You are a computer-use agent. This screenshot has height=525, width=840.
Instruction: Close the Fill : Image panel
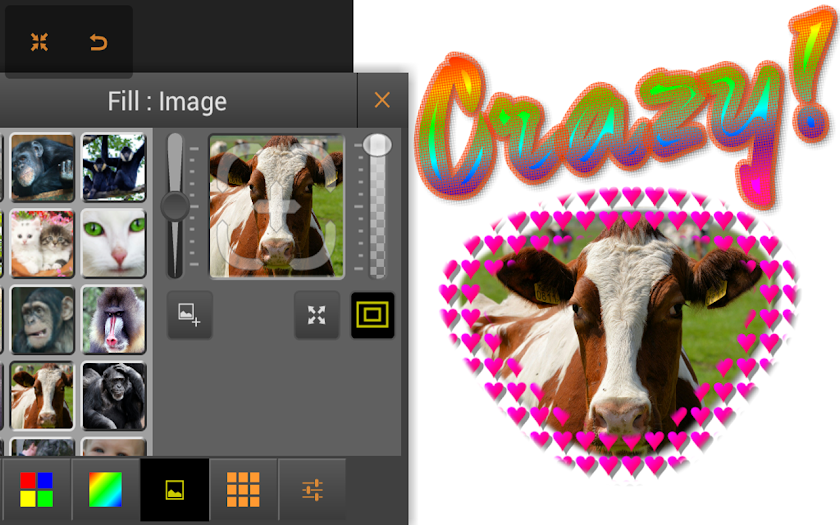pyautogui.click(x=382, y=100)
